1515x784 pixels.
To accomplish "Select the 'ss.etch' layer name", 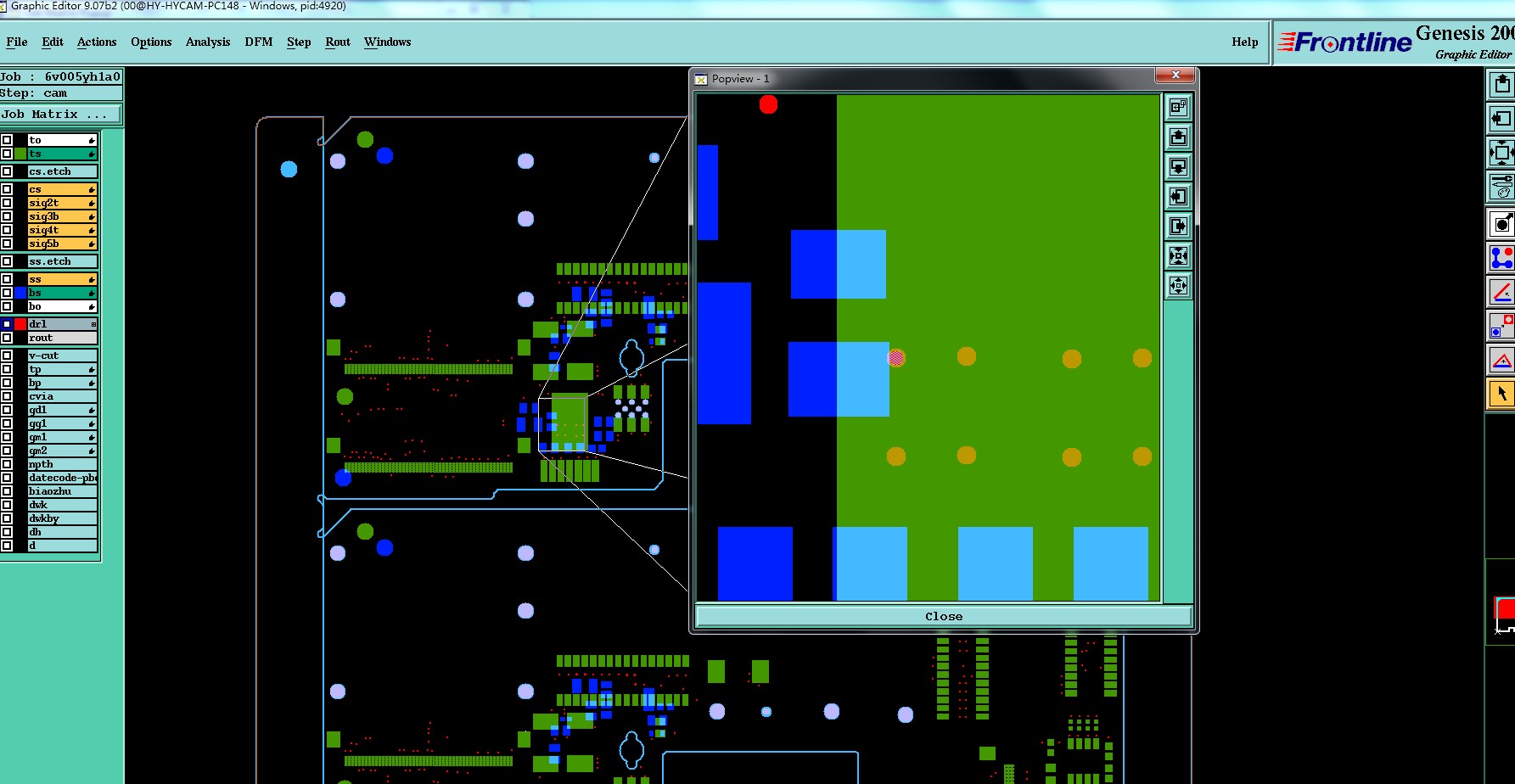I will 62,261.
